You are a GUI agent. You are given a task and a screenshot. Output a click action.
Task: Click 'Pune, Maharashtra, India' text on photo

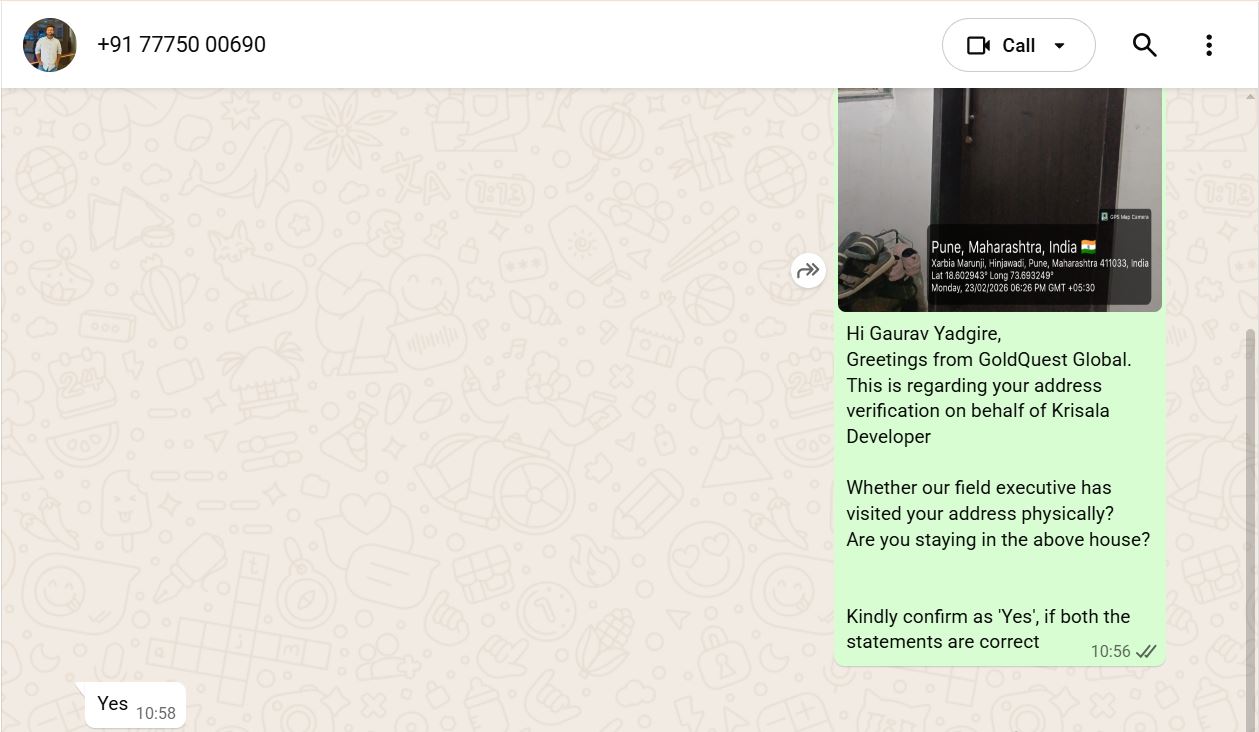point(1003,247)
